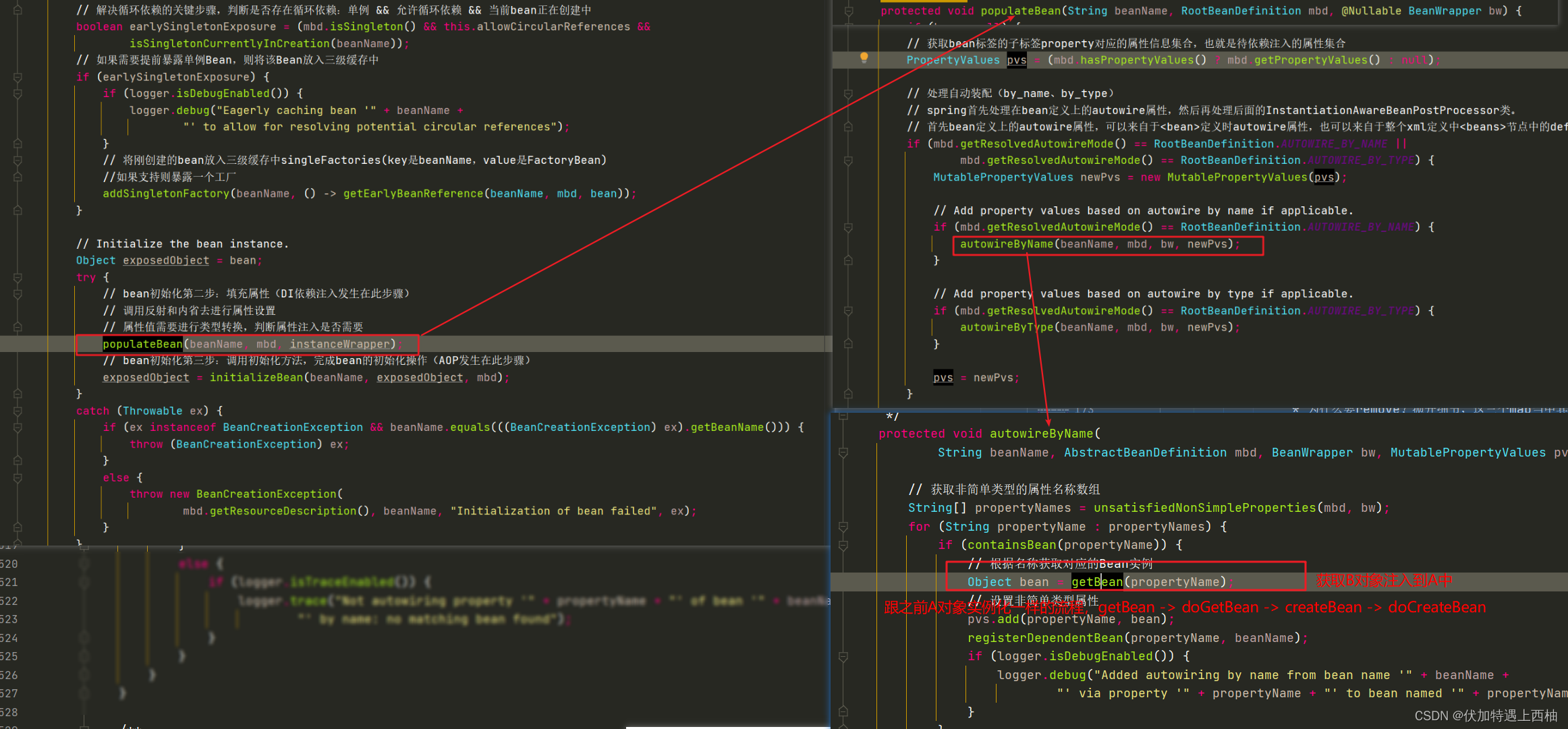Click 'earlySingletonExposure' in the boolean declaration
Viewport: 1568px width, 729px height.
(x=202, y=27)
